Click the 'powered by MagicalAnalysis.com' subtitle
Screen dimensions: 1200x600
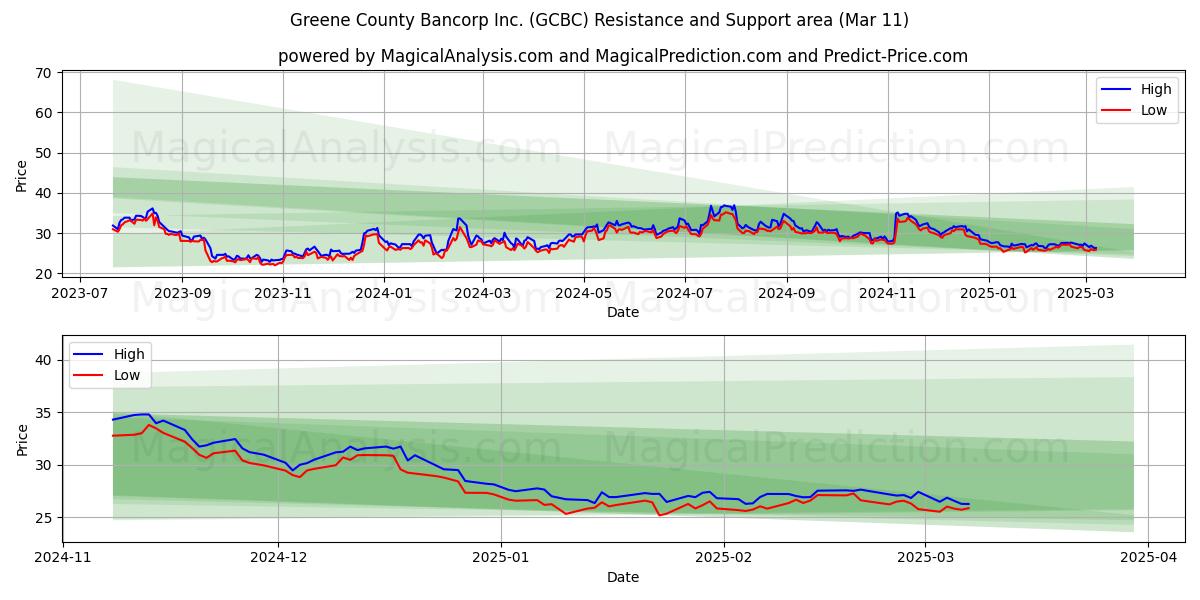pos(623,56)
